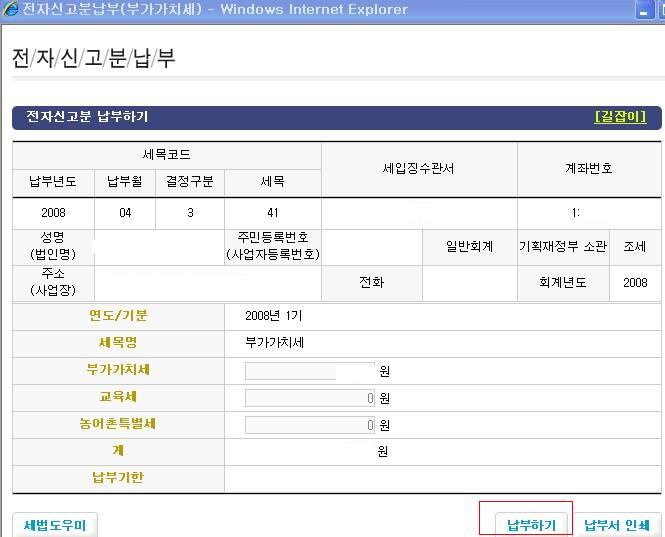Select the 세목 value 41 cell
The height and width of the screenshot is (537, 665).
pyautogui.click(x=273, y=213)
